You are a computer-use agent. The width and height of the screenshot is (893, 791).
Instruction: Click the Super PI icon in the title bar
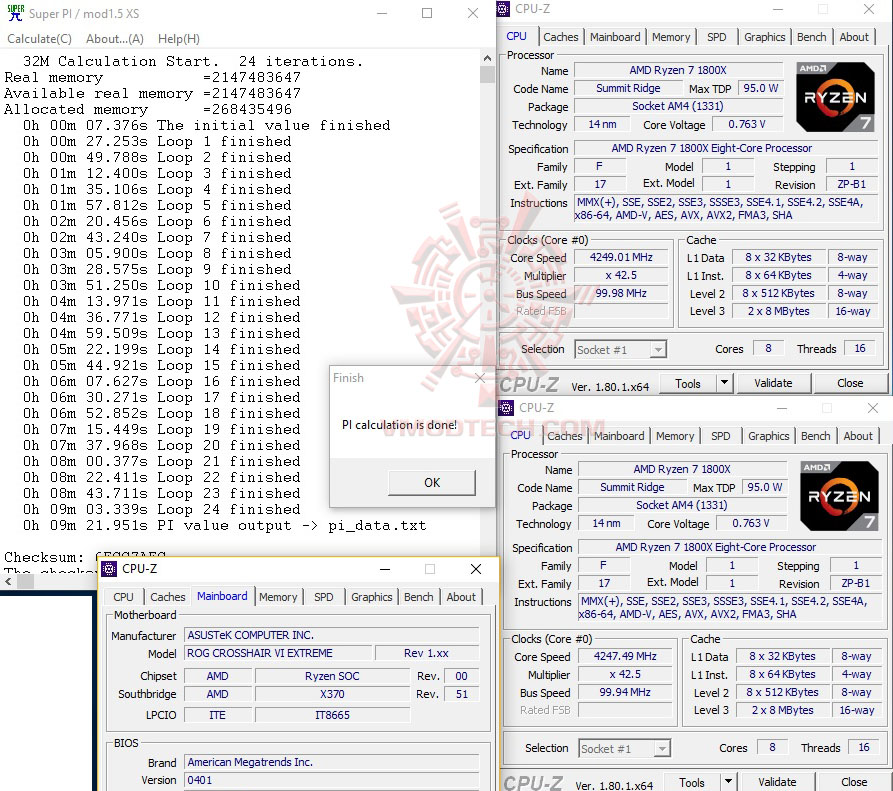coord(13,13)
